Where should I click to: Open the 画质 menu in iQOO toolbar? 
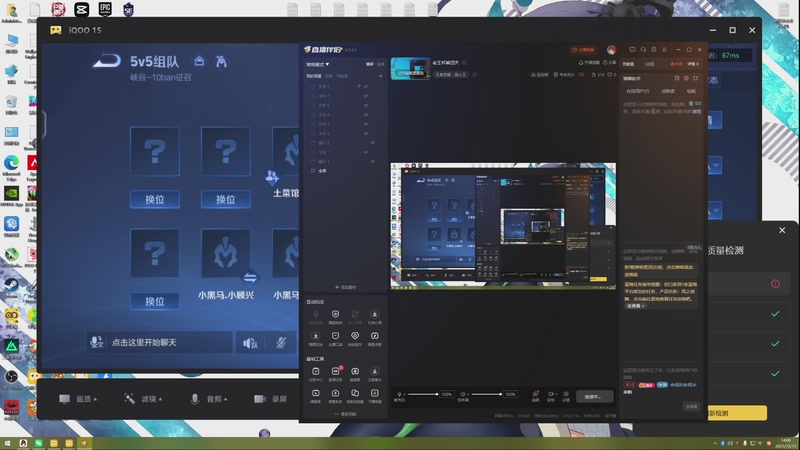click(78, 399)
